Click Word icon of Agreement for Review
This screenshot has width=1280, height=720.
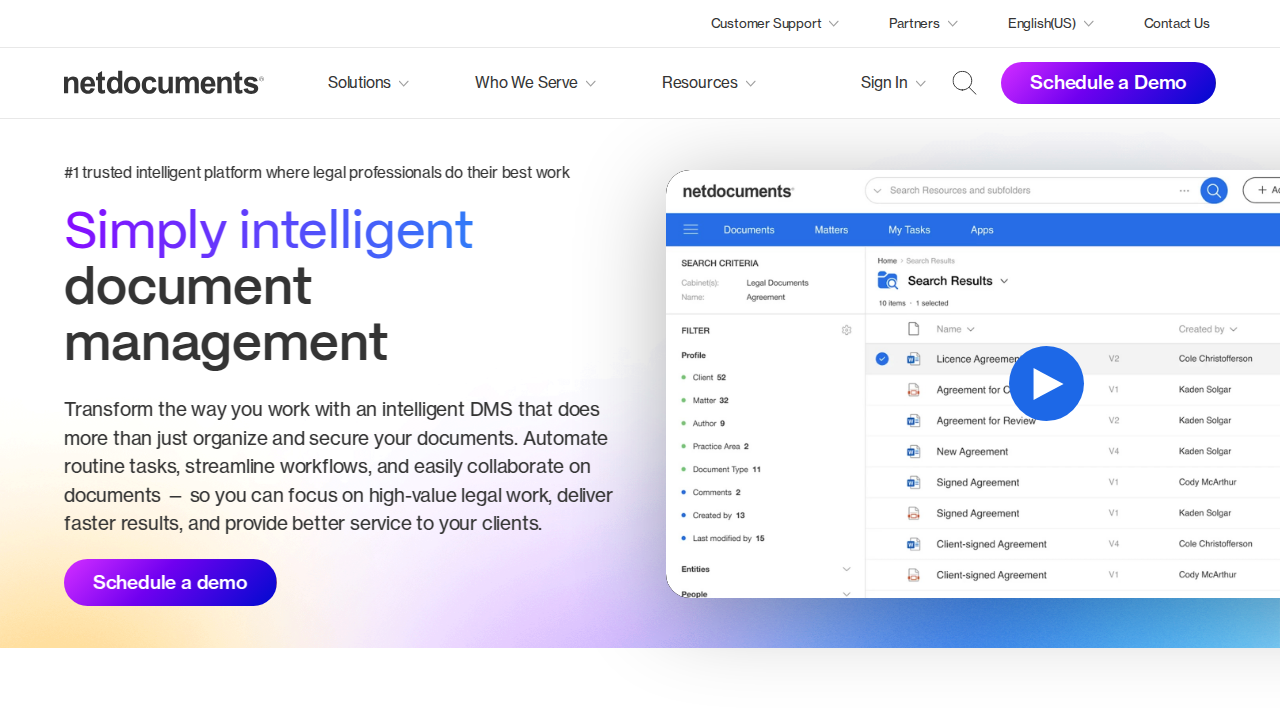click(913, 421)
